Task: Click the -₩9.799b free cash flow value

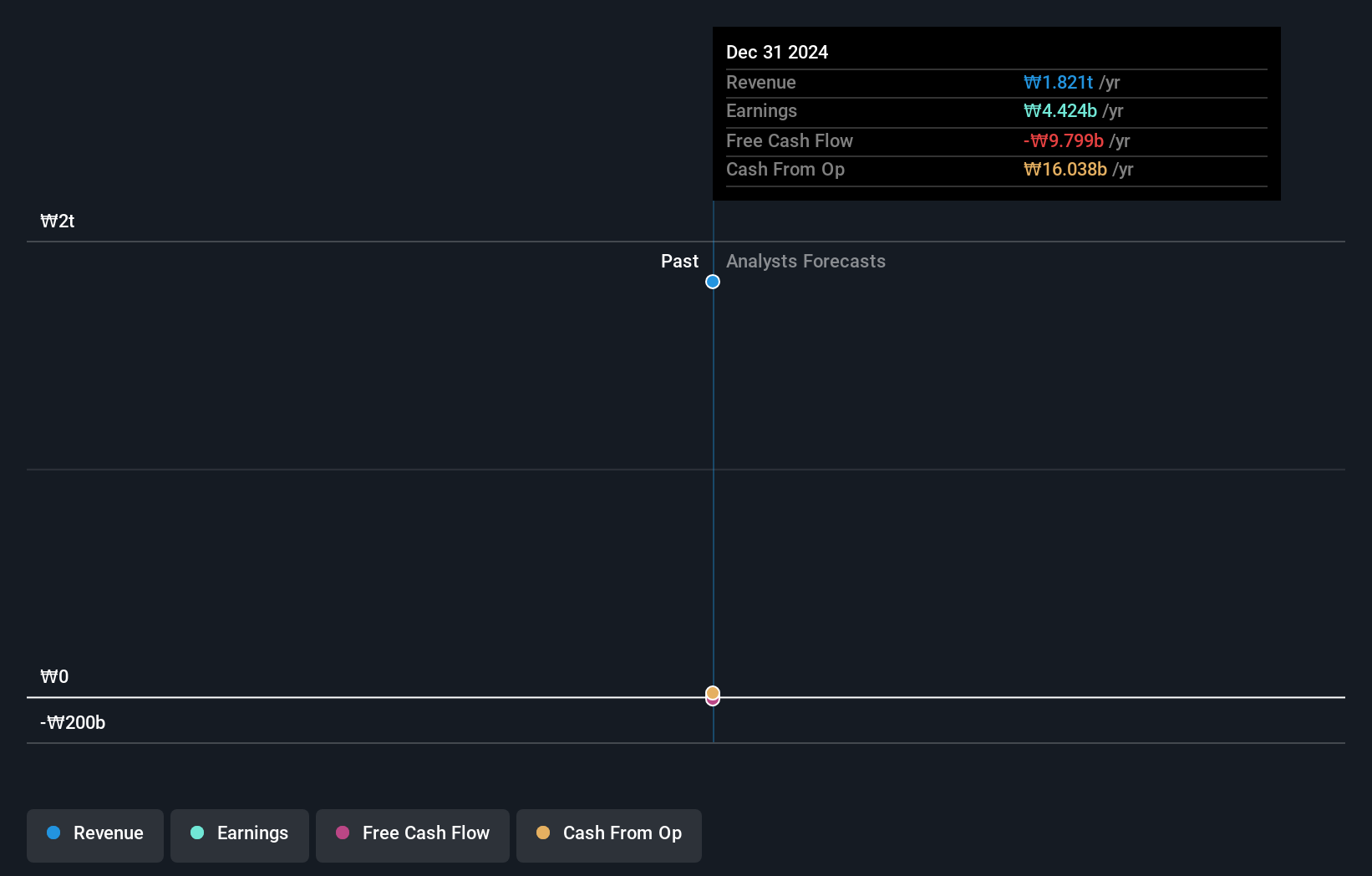Action: [1064, 141]
